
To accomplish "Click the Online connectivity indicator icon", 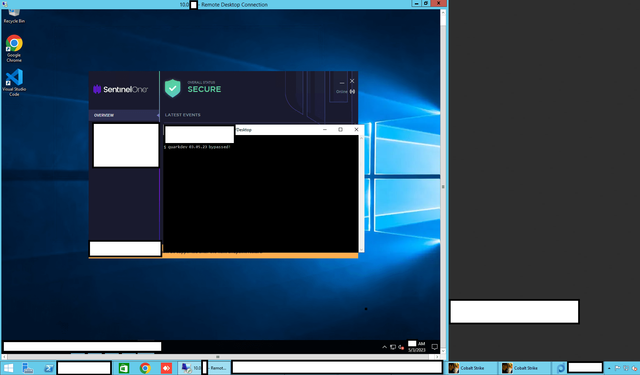I will 352,91.
